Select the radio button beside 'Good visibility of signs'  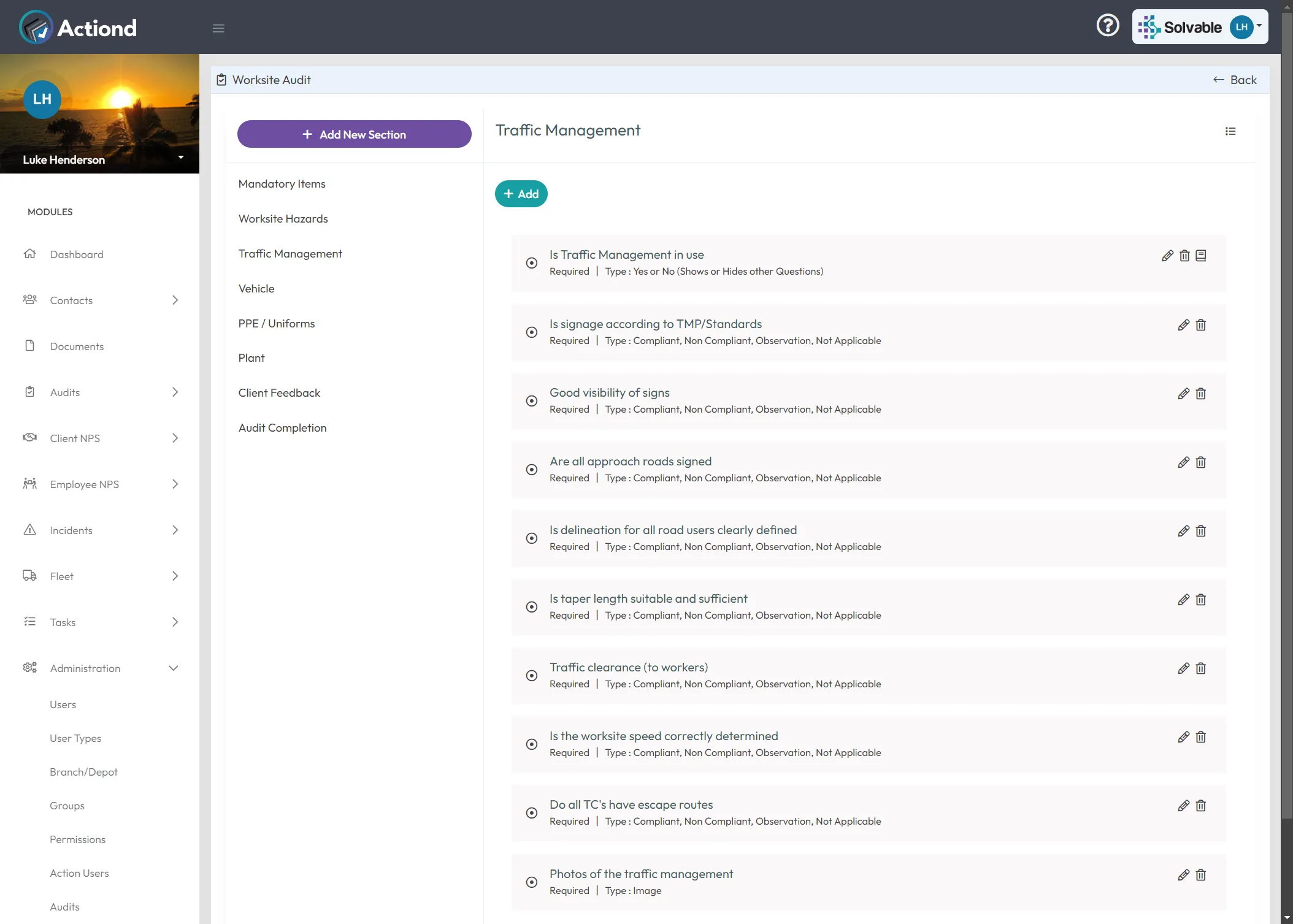(x=531, y=400)
